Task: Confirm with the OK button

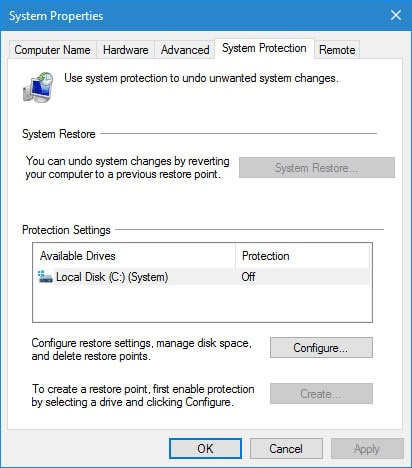Action: click(205, 449)
